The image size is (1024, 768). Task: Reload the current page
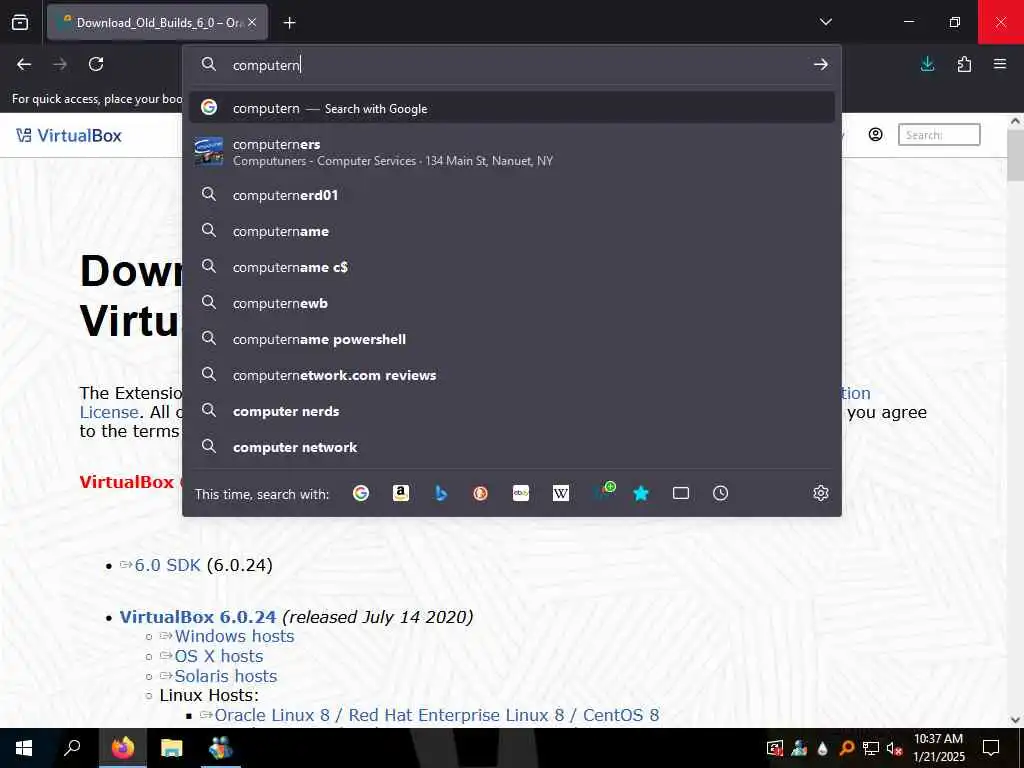click(96, 64)
